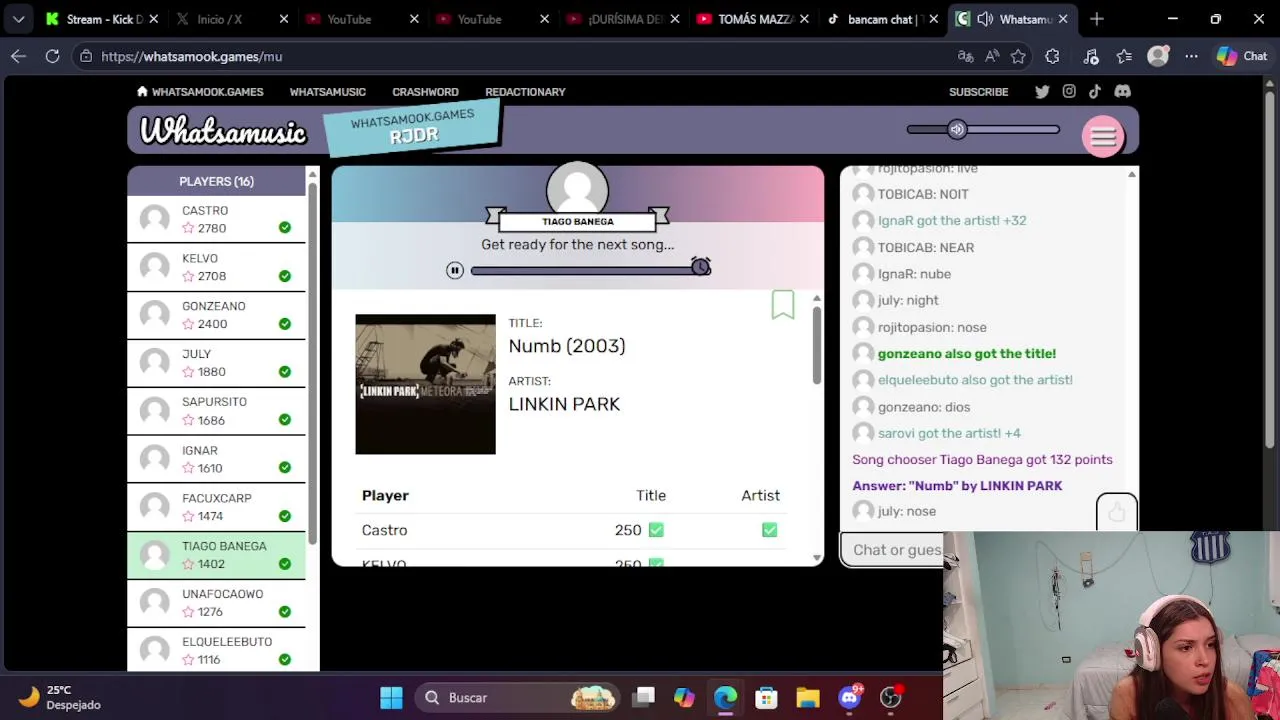Open OBS Studio from the taskbar

coord(890,697)
